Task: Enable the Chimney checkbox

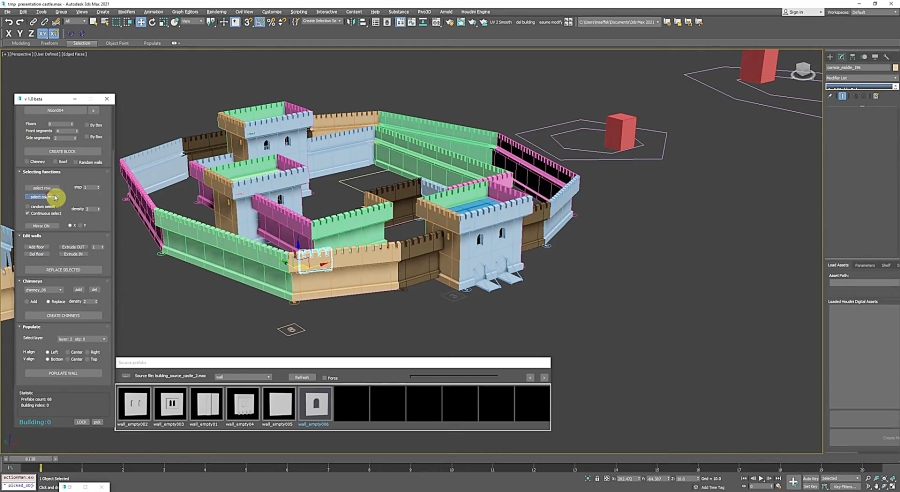Action: click(x=26, y=162)
